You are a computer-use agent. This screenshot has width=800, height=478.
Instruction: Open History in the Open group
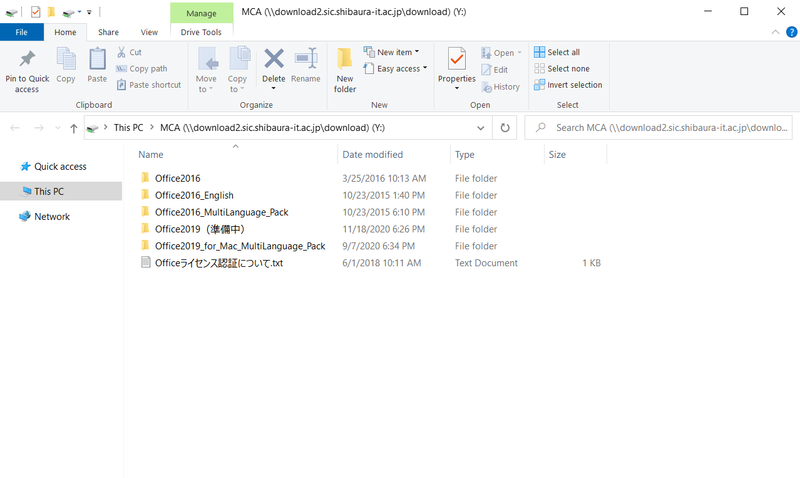pyautogui.click(x=501, y=87)
